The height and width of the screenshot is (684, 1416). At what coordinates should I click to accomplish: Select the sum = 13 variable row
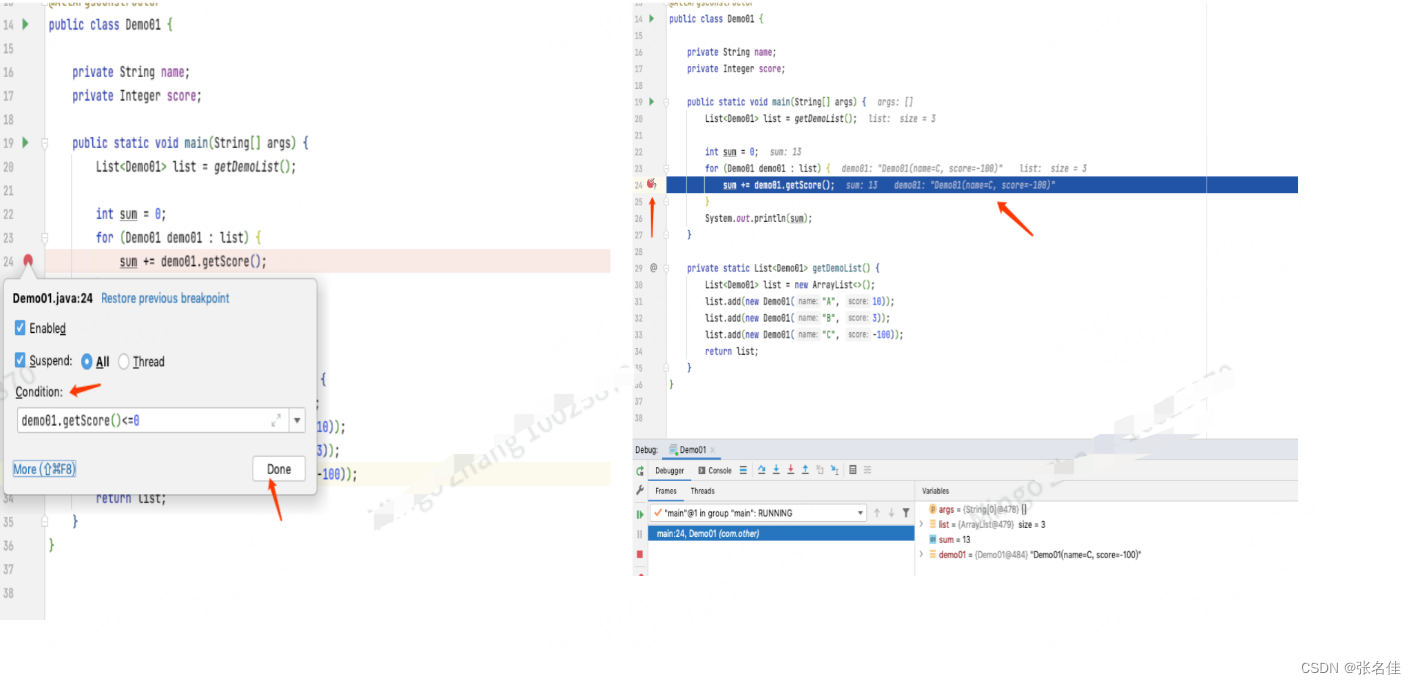pos(950,539)
